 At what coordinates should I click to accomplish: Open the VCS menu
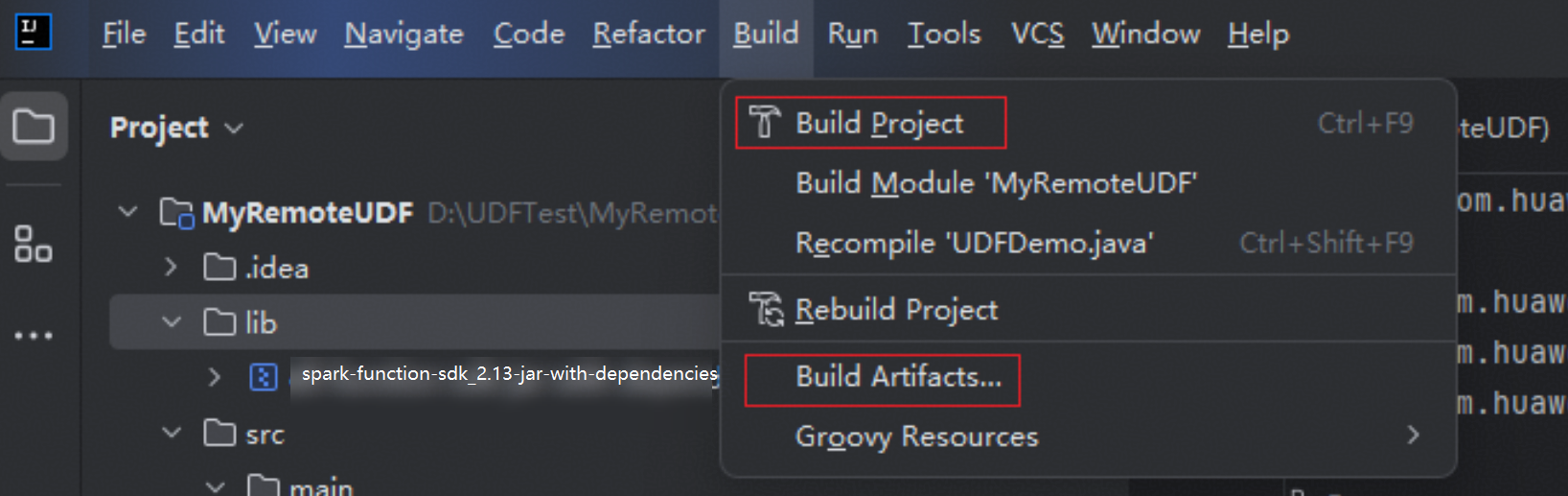pos(1037,34)
